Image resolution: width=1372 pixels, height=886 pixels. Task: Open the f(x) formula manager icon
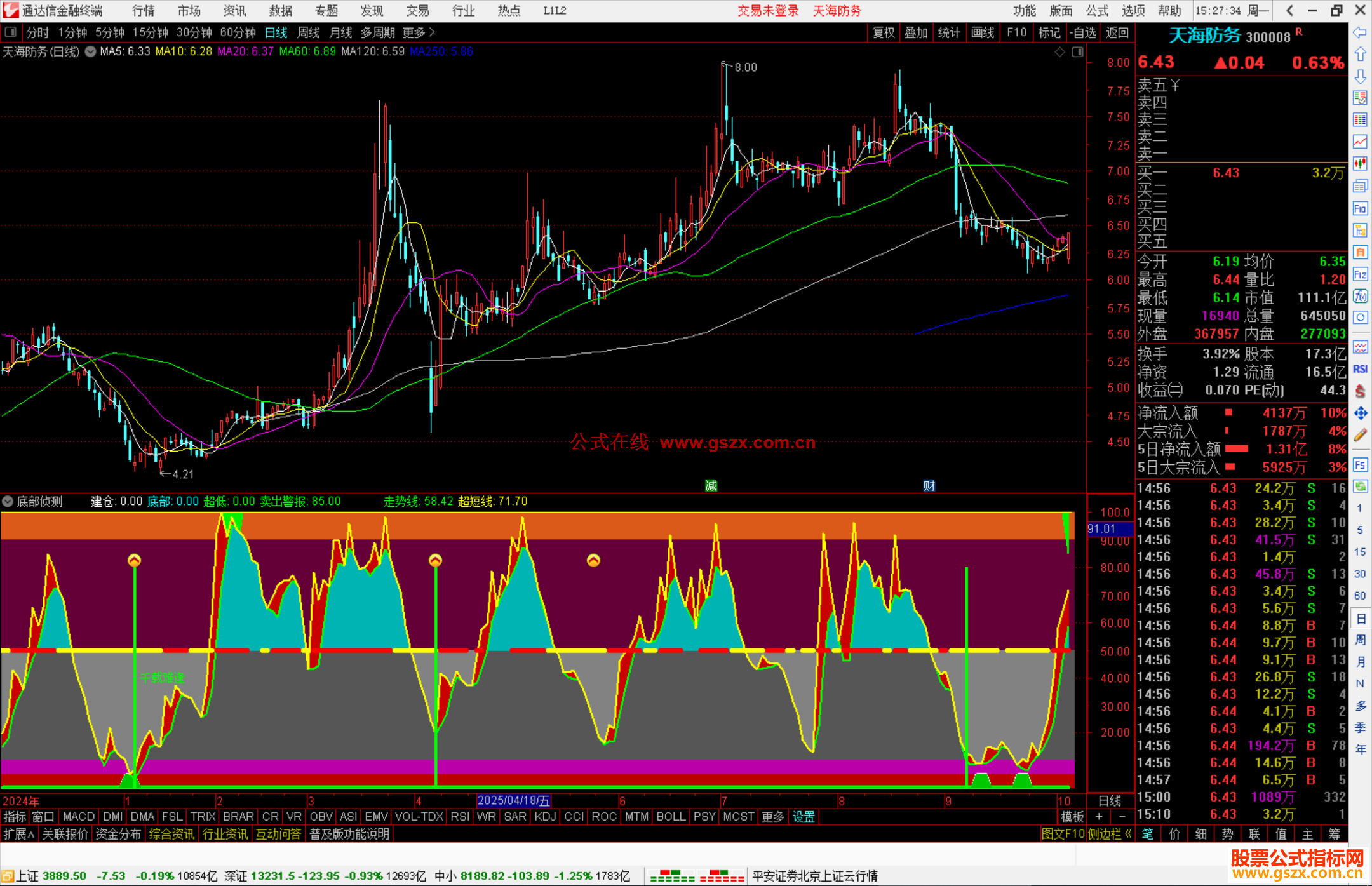[x=1360, y=296]
